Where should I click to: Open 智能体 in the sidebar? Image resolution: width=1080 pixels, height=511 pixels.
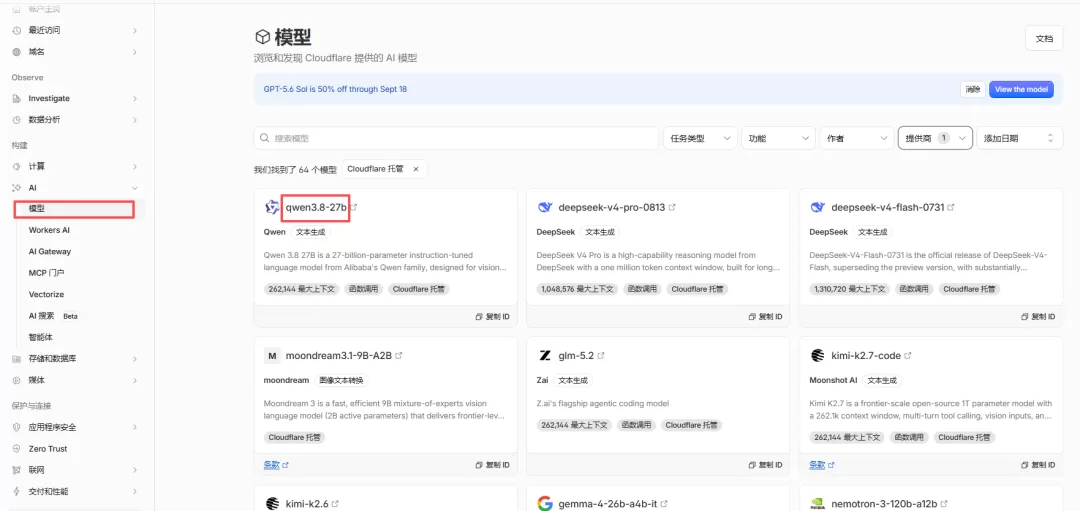point(39,337)
